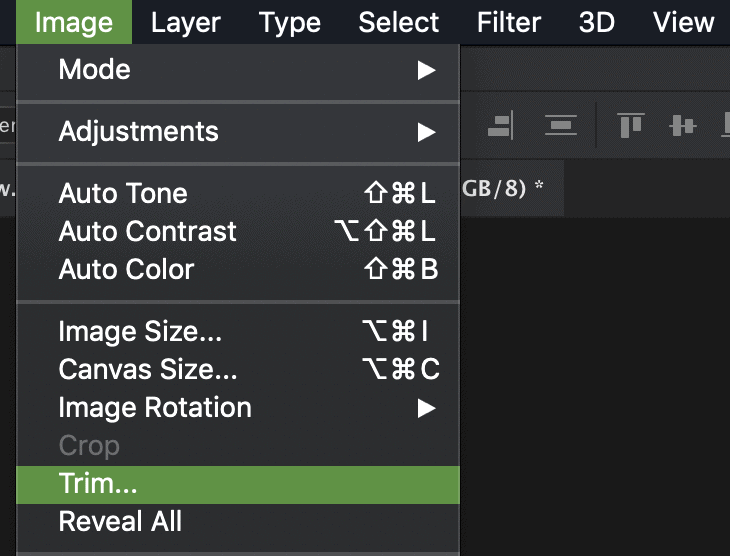Open the View menu
This screenshot has width=730, height=556.
[x=684, y=22]
